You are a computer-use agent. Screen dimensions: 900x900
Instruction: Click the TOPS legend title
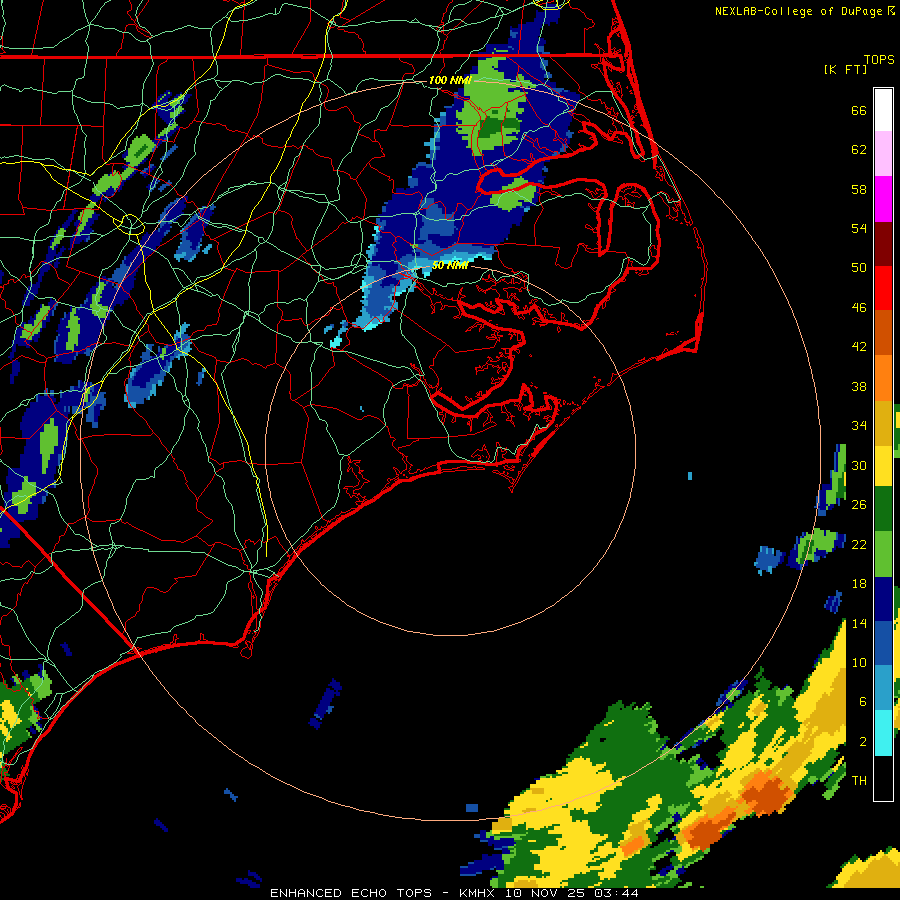click(x=879, y=59)
